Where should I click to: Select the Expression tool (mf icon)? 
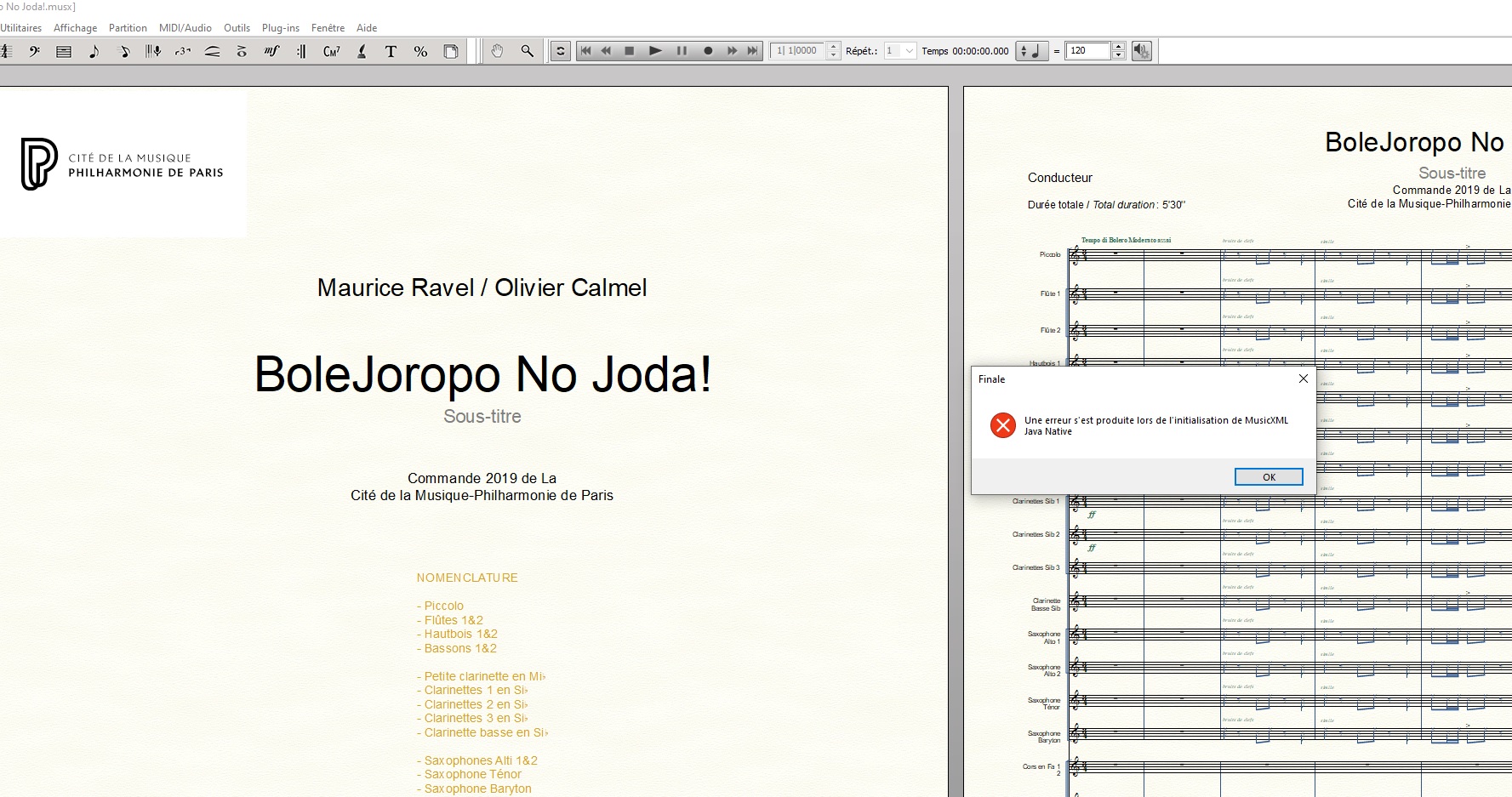click(x=271, y=51)
